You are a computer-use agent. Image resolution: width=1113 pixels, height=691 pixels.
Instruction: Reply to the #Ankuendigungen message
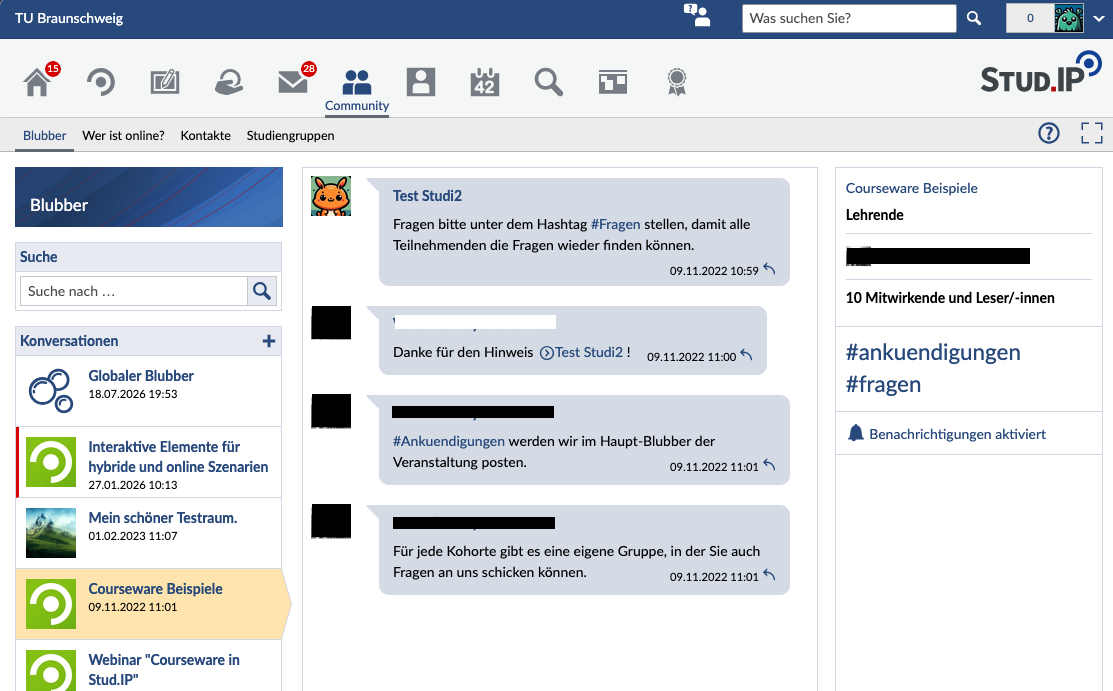pyautogui.click(x=769, y=465)
